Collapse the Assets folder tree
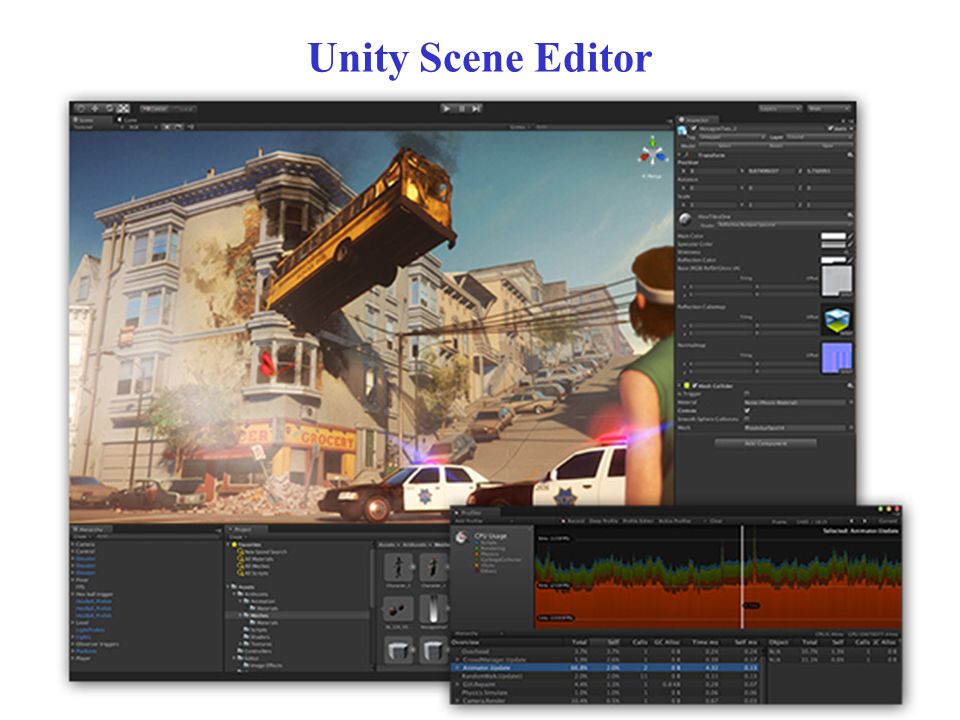Image resolution: width=960 pixels, height=720 pixels. click(228, 587)
